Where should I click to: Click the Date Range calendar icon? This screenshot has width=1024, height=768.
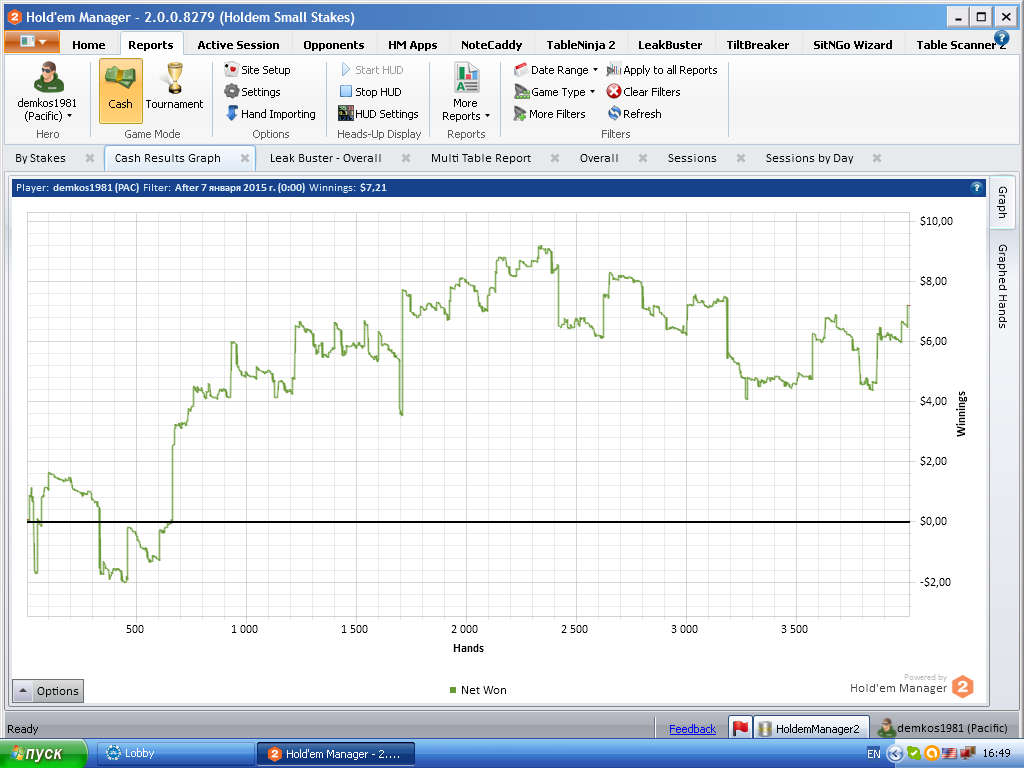520,70
